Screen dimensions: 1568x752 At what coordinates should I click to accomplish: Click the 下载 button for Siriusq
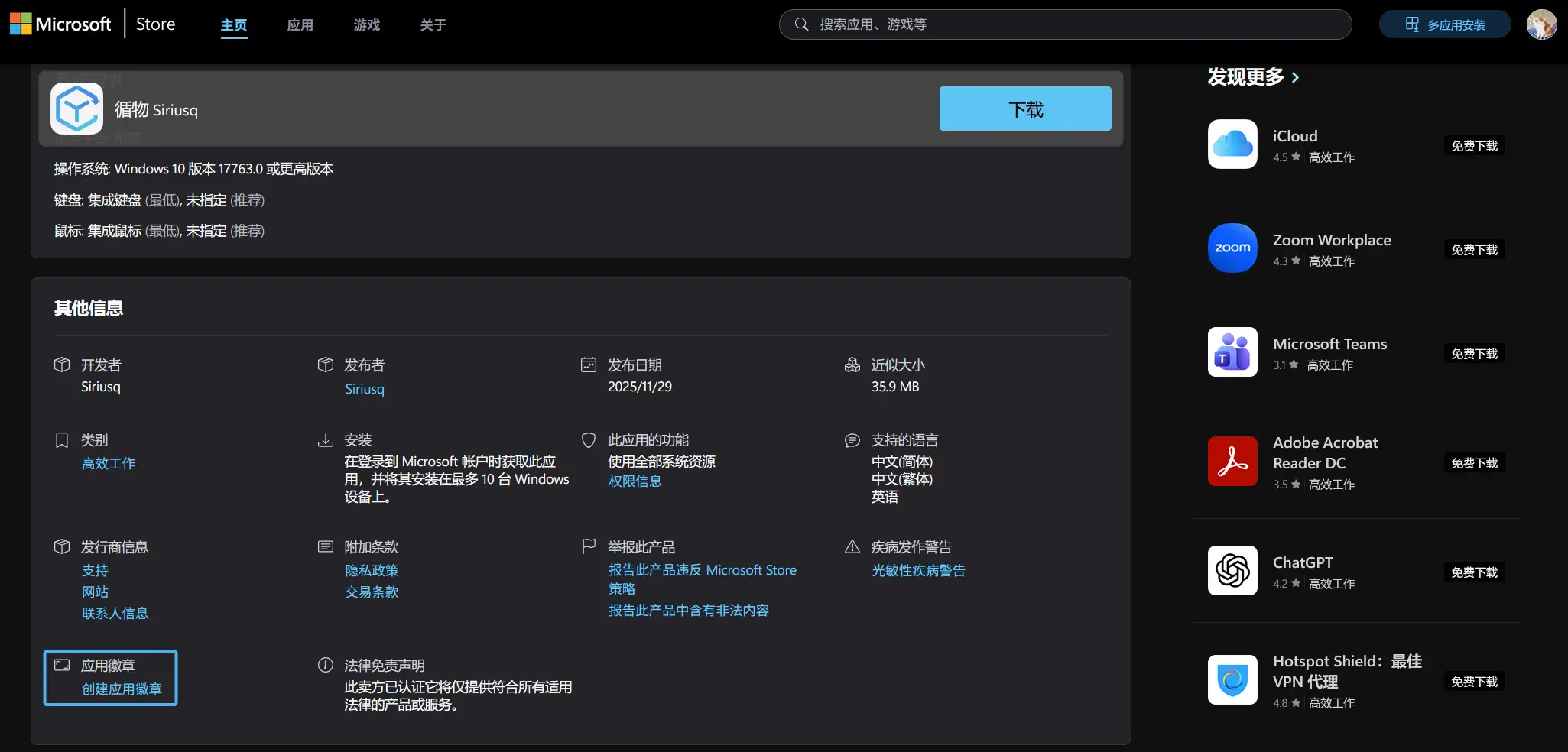tap(1025, 109)
